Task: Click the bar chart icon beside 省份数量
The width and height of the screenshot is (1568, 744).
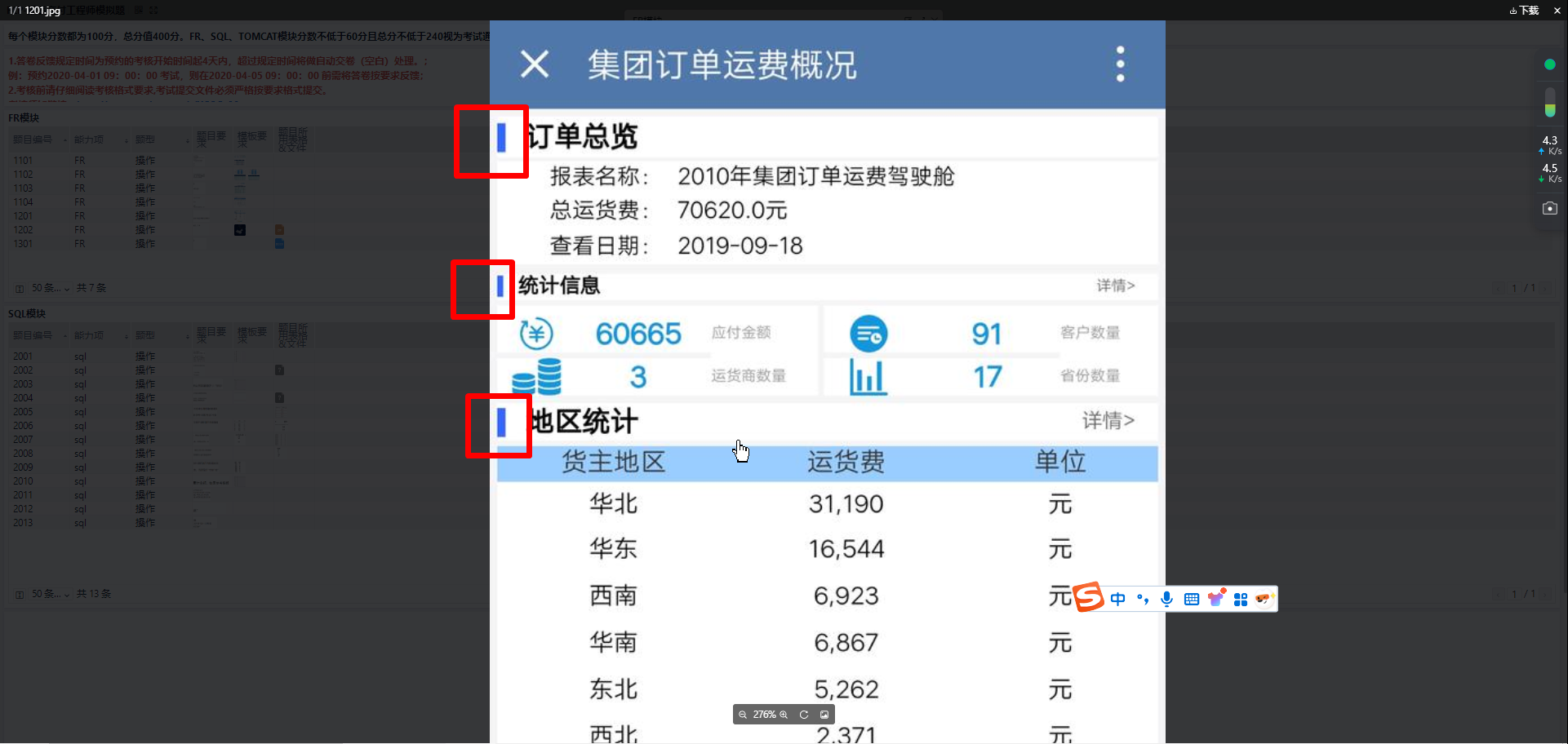Action: [x=868, y=377]
